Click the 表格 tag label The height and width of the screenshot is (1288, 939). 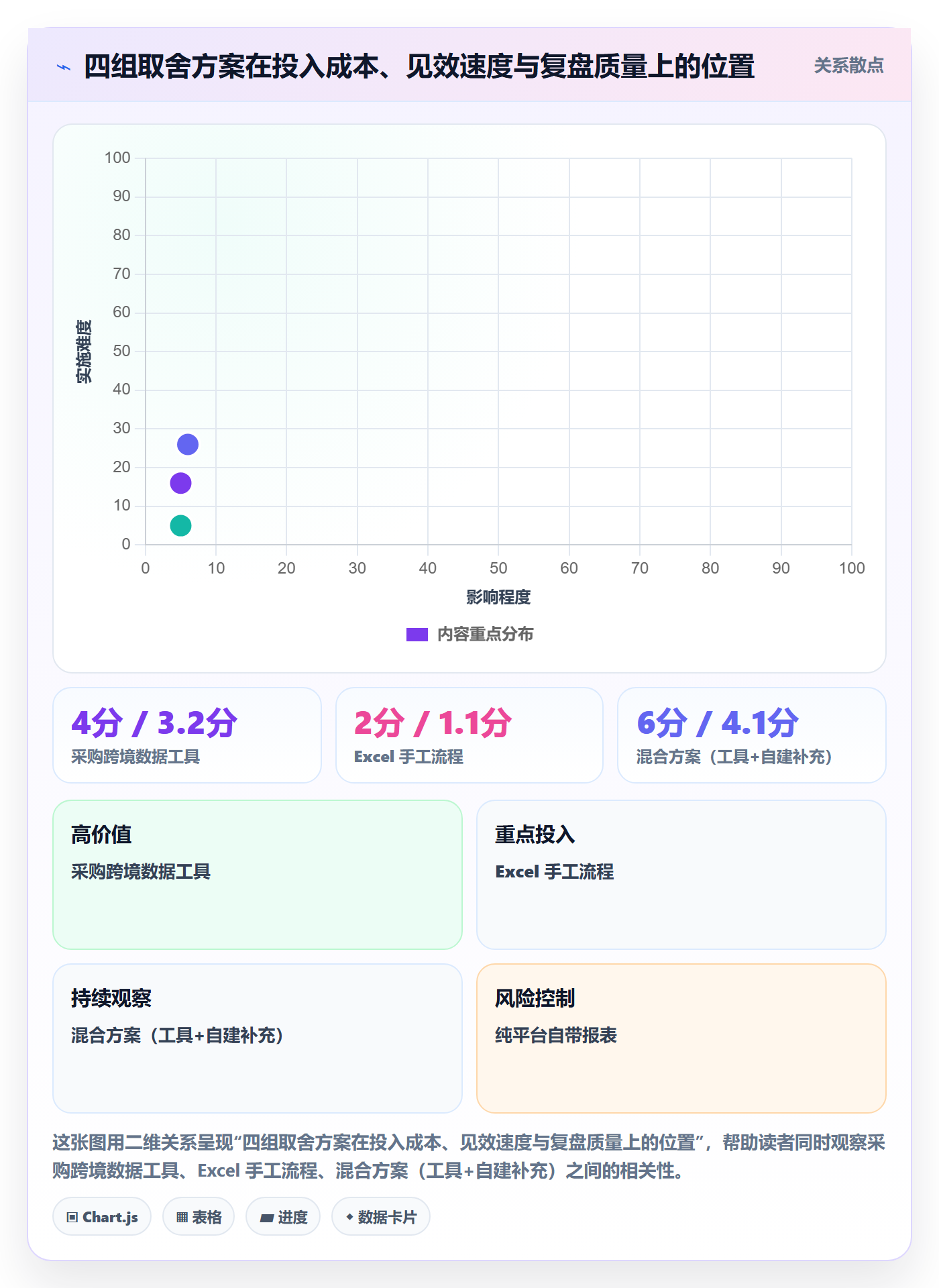tap(207, 1218)
